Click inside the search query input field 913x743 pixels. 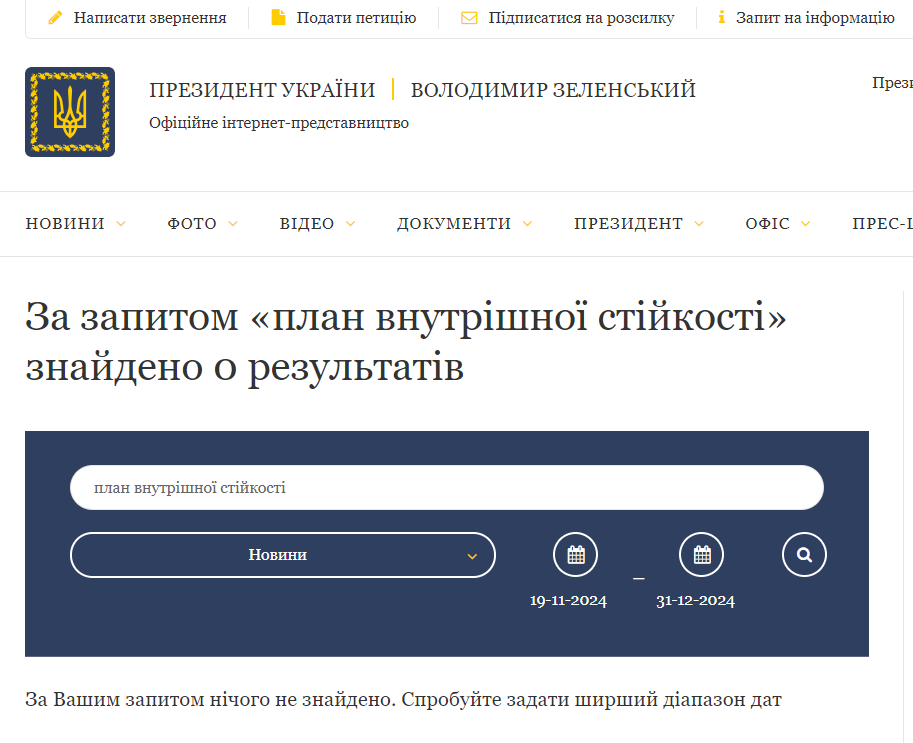(x=446, y=487)
